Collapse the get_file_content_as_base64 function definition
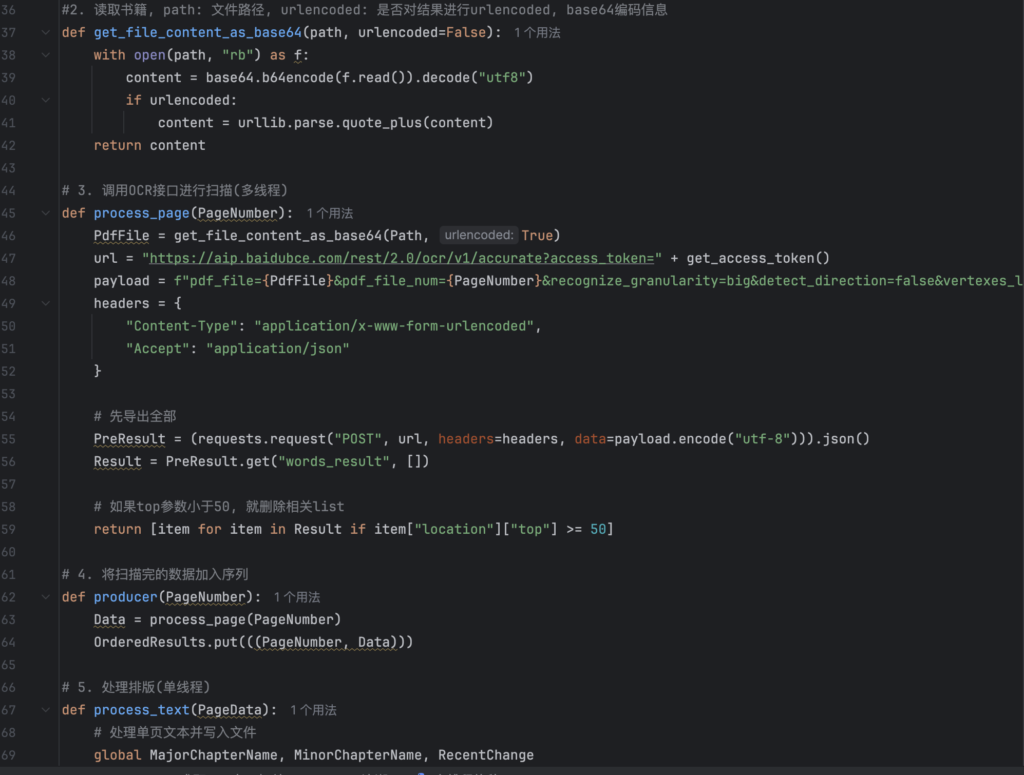Screen dimensions: 1024x775 pyautogui.click(x=46, y=32)
